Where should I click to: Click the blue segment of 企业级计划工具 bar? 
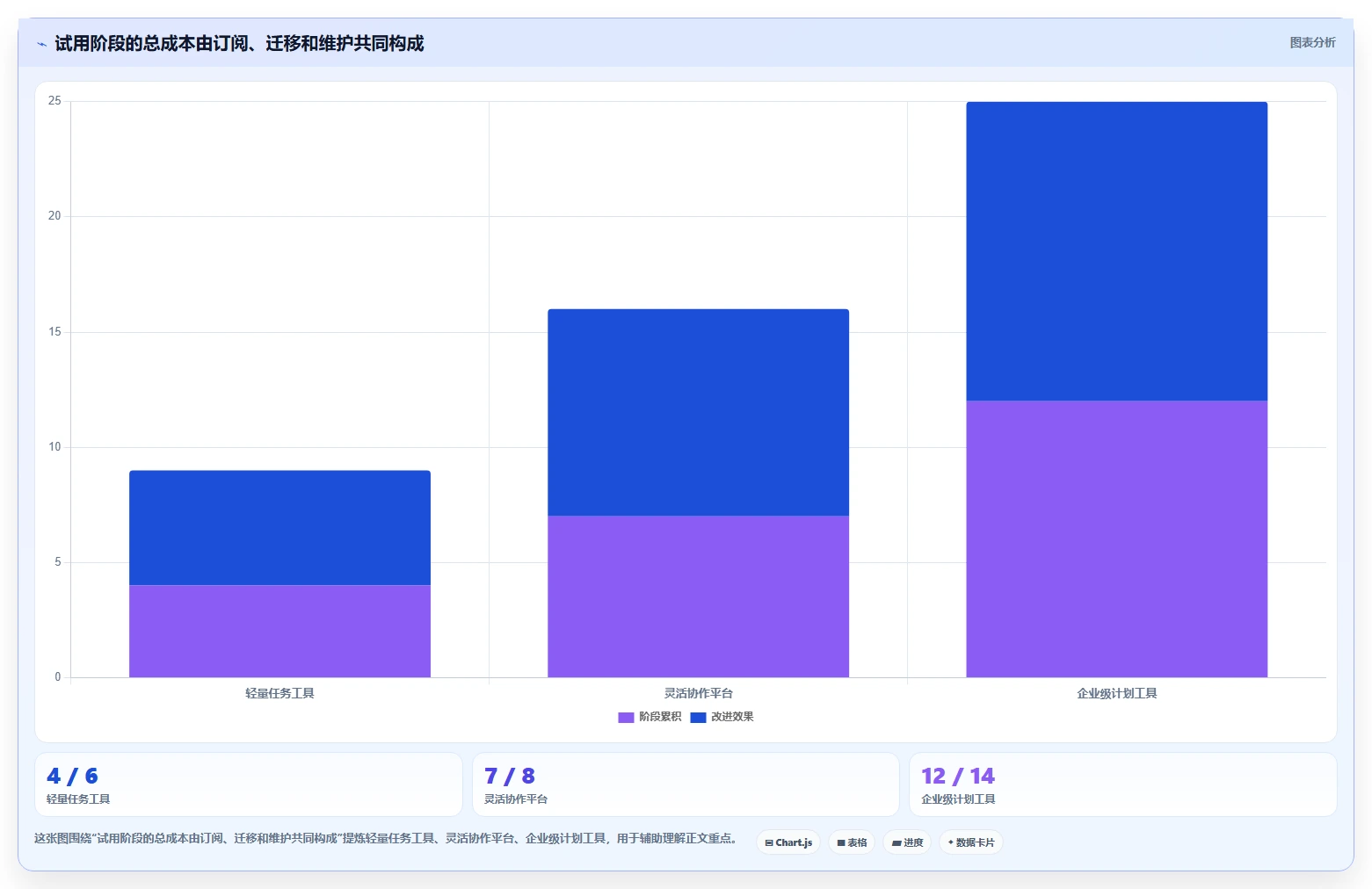click(1116, 251)
